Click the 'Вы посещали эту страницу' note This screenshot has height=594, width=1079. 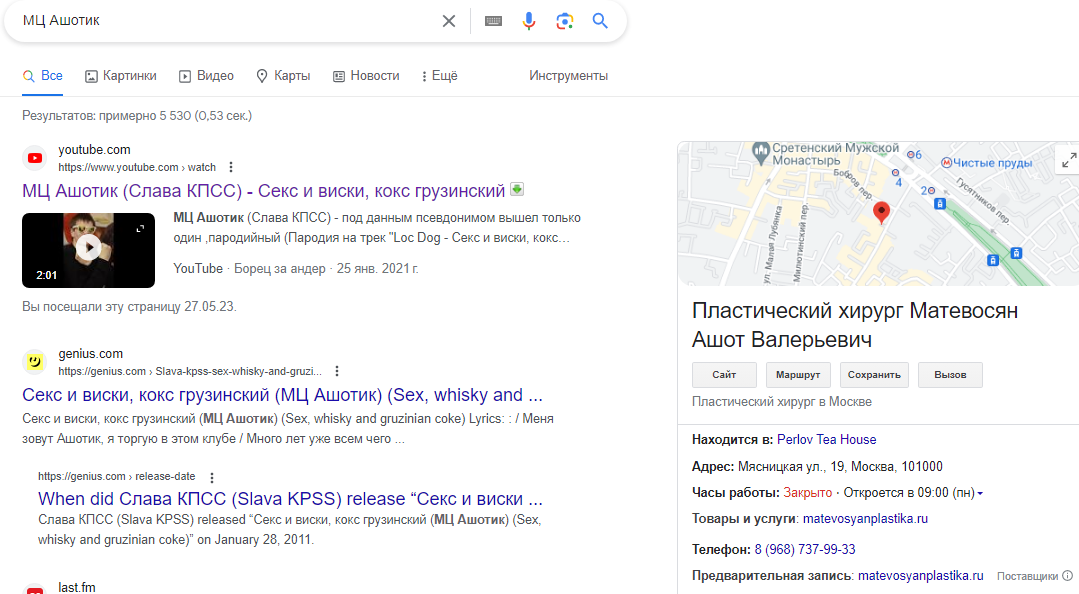click(x=129, y=306)
